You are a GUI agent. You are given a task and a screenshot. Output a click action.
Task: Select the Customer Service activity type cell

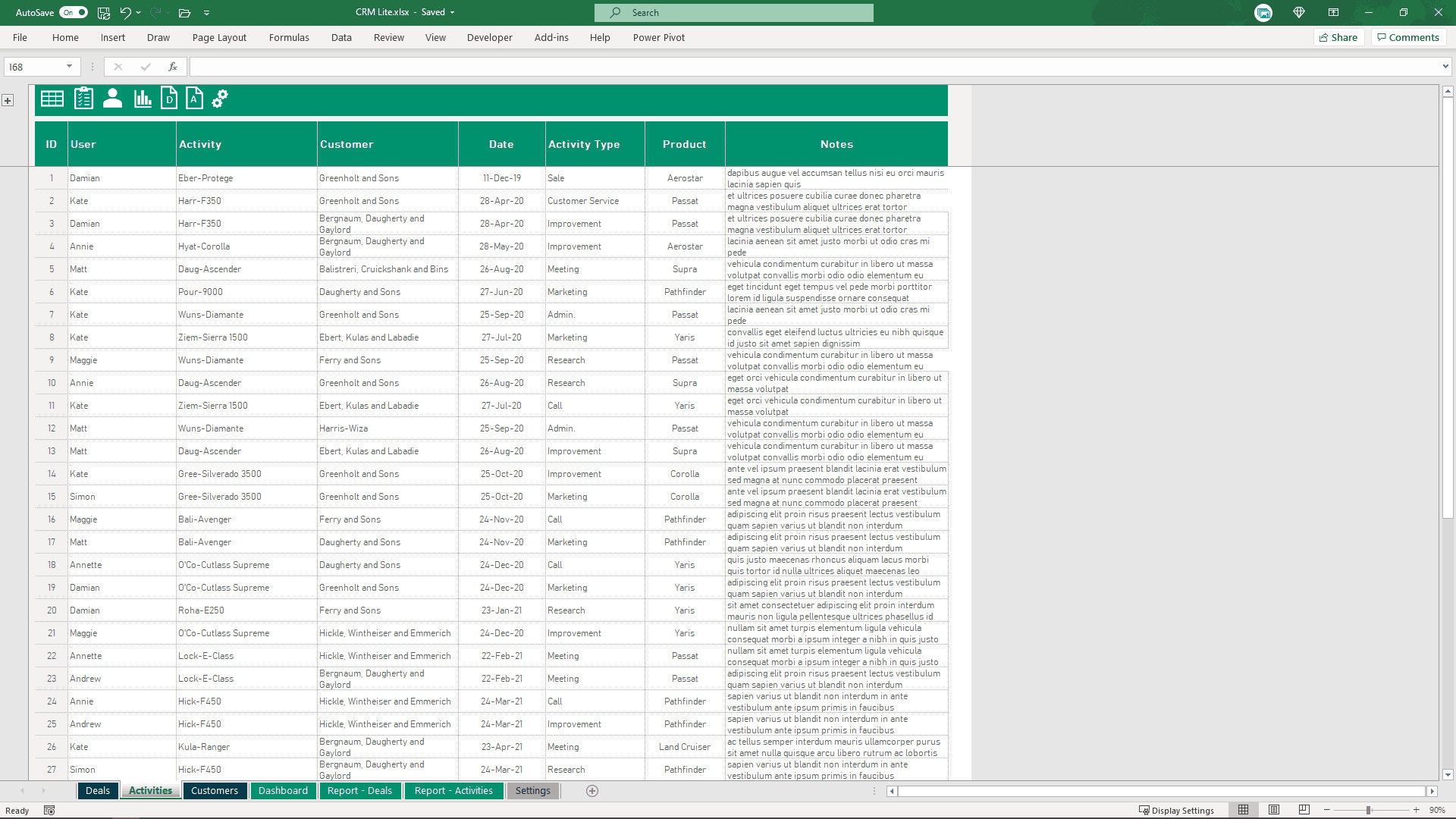595,201
